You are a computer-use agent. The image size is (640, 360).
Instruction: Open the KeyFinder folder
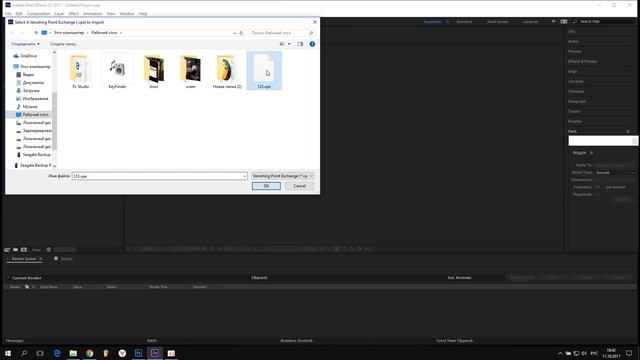(x=117, y=71)
